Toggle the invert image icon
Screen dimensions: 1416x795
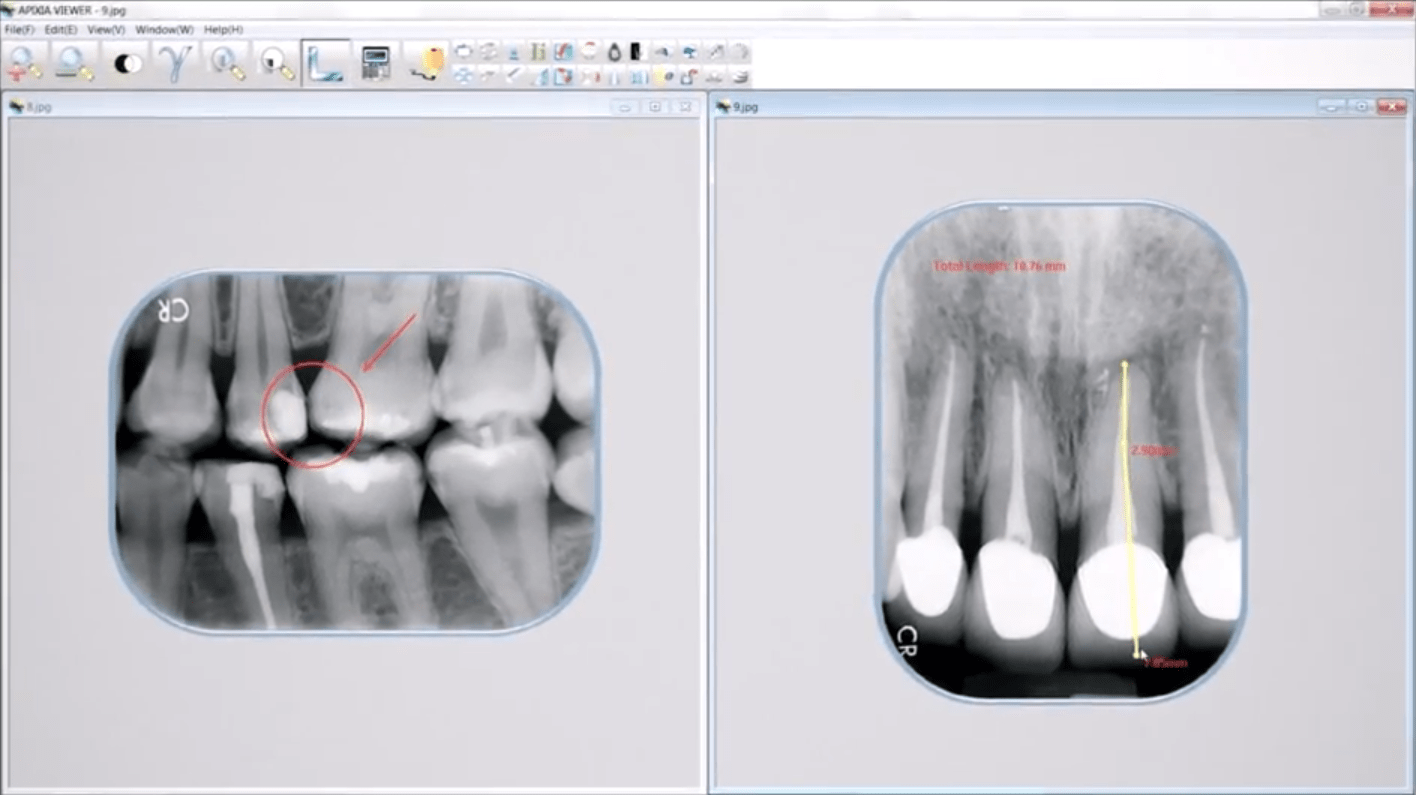pos(634,49)
